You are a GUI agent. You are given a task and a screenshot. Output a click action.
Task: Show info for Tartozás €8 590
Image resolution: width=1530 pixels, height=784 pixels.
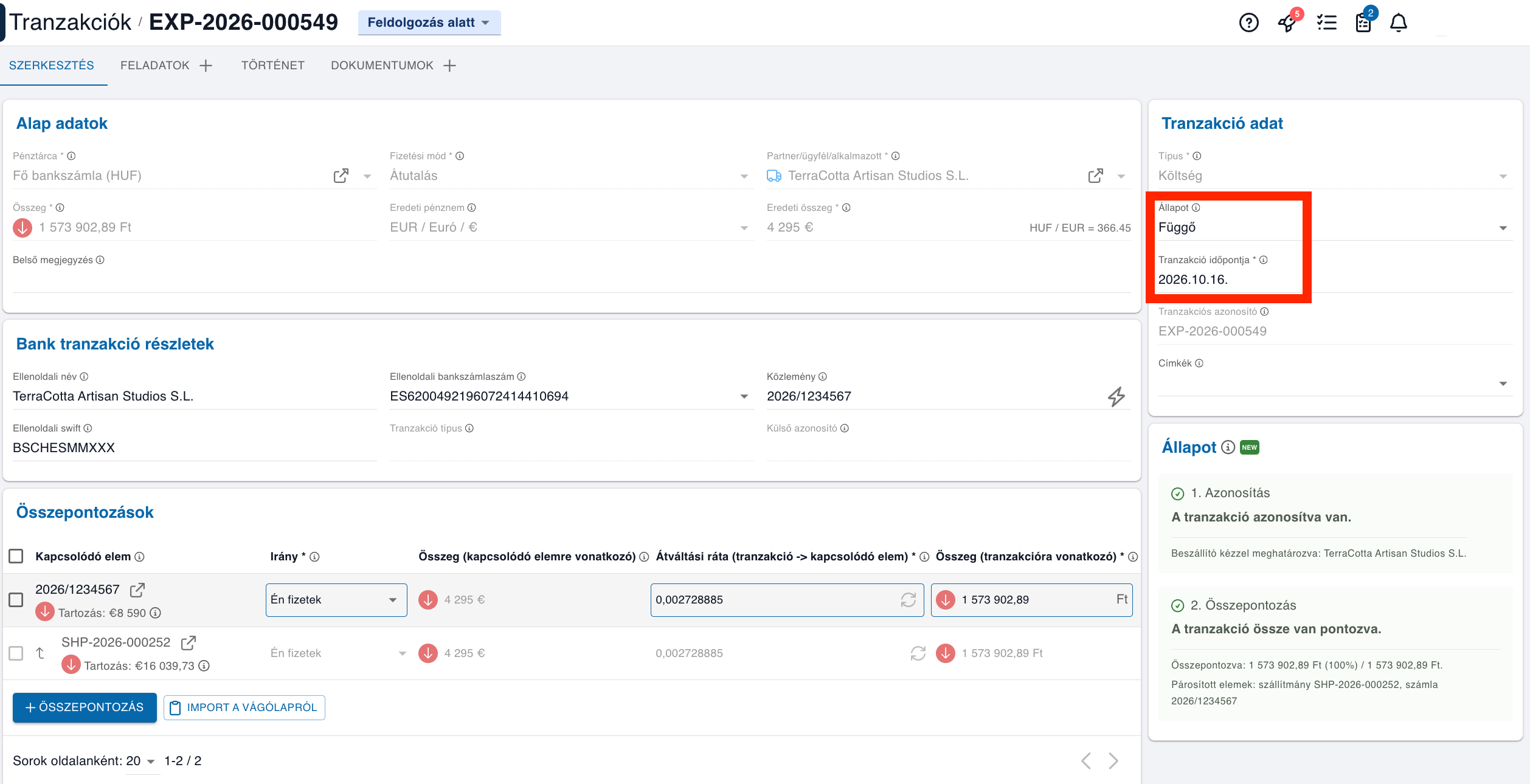pyautogui.click(x=156, y=613)
